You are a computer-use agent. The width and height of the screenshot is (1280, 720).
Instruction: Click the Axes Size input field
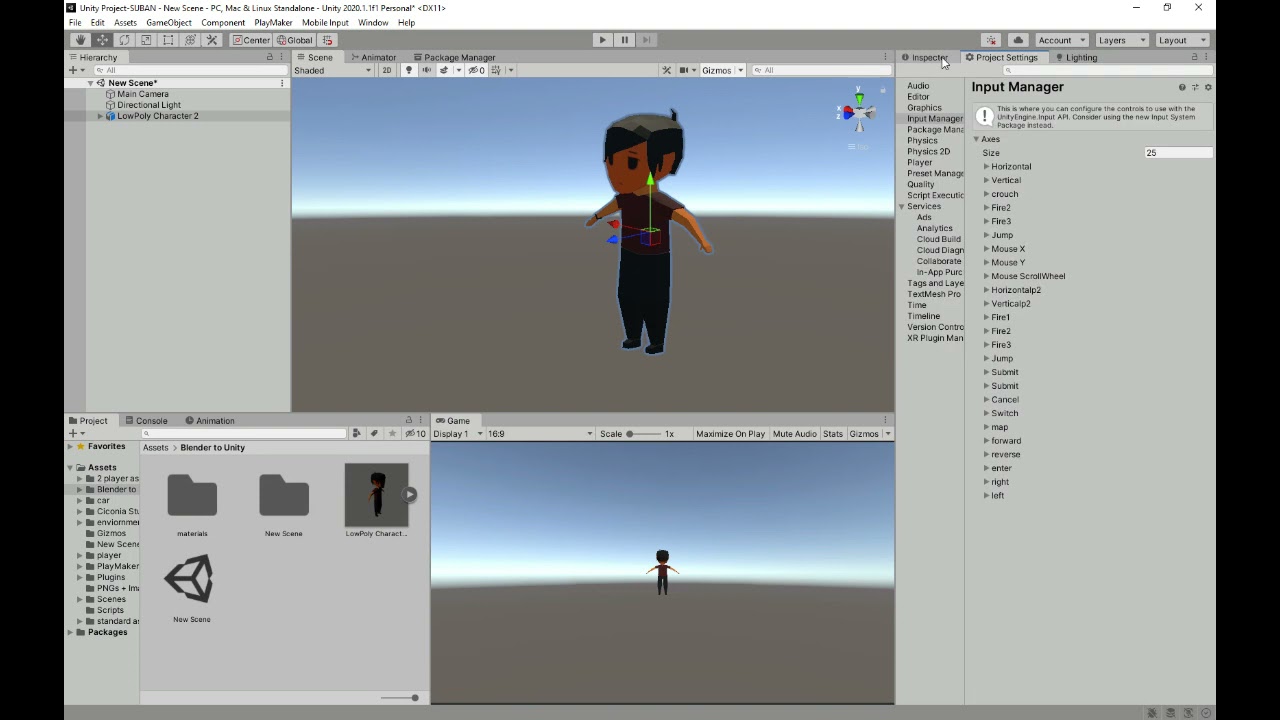coord(1178,153)
